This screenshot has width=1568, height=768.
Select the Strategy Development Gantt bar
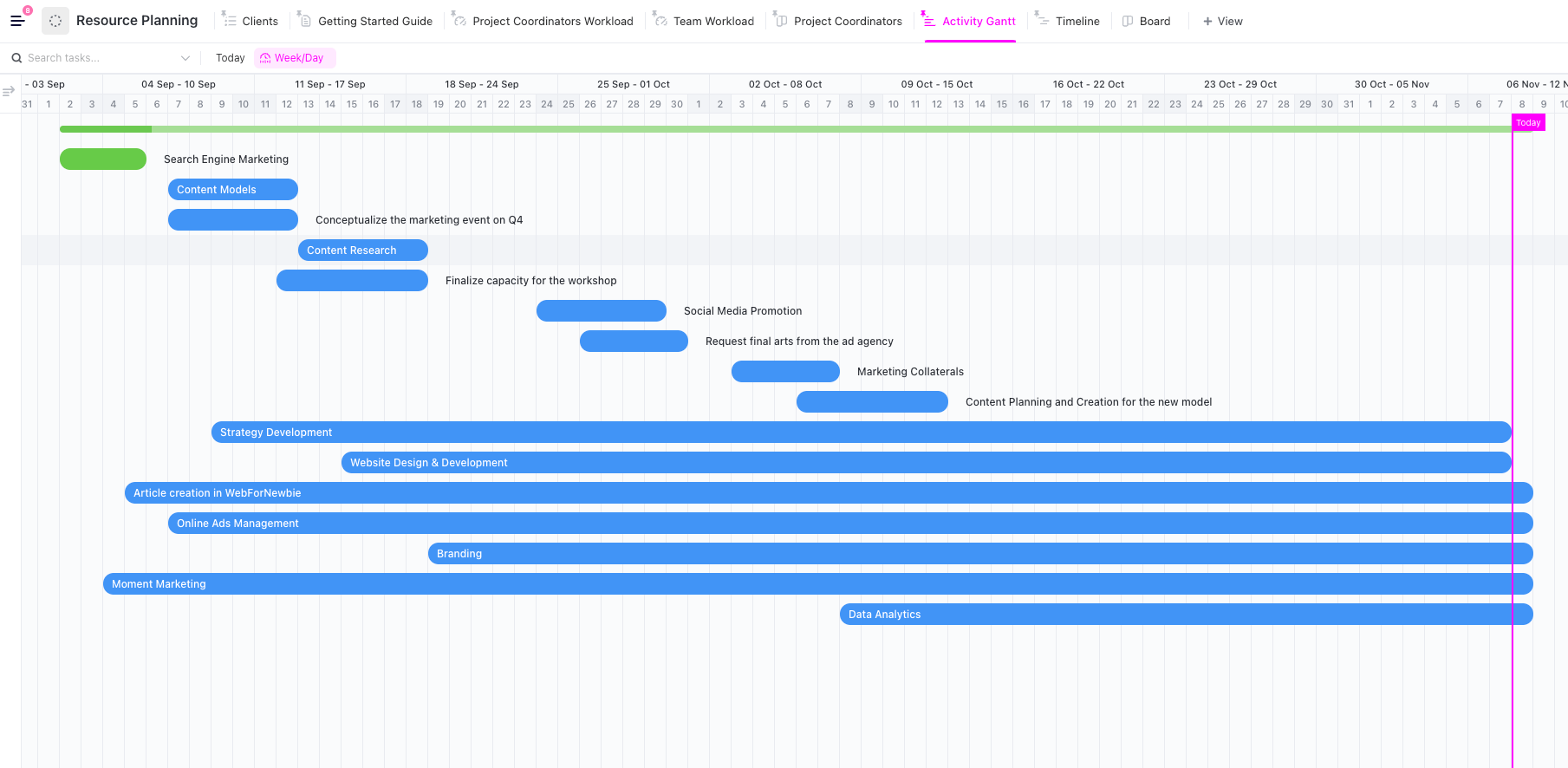860,433
